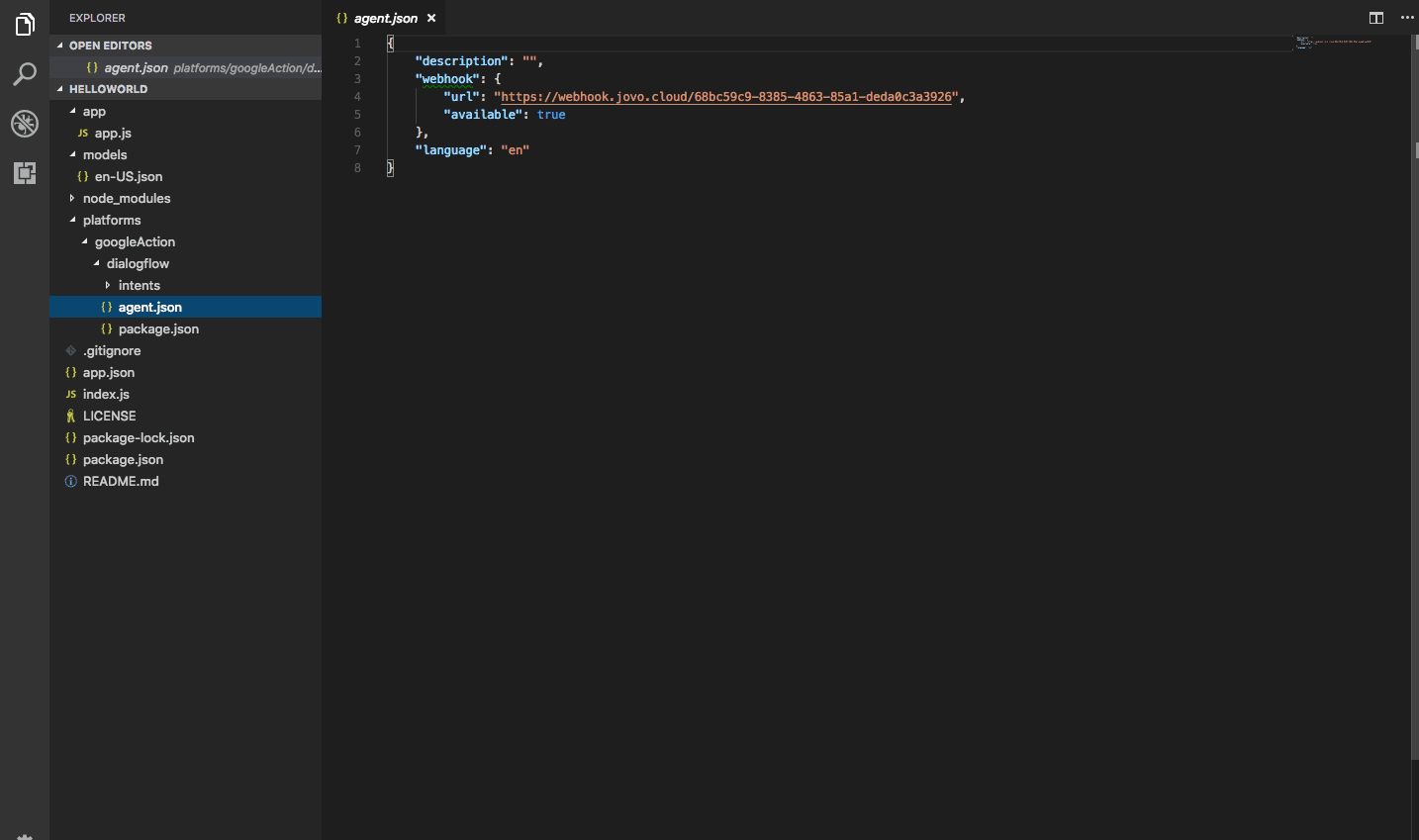The height and width of the screenshot is (840, 1419).
Task: Select agent.json entry in Open Editors
Action: (185, 67)
